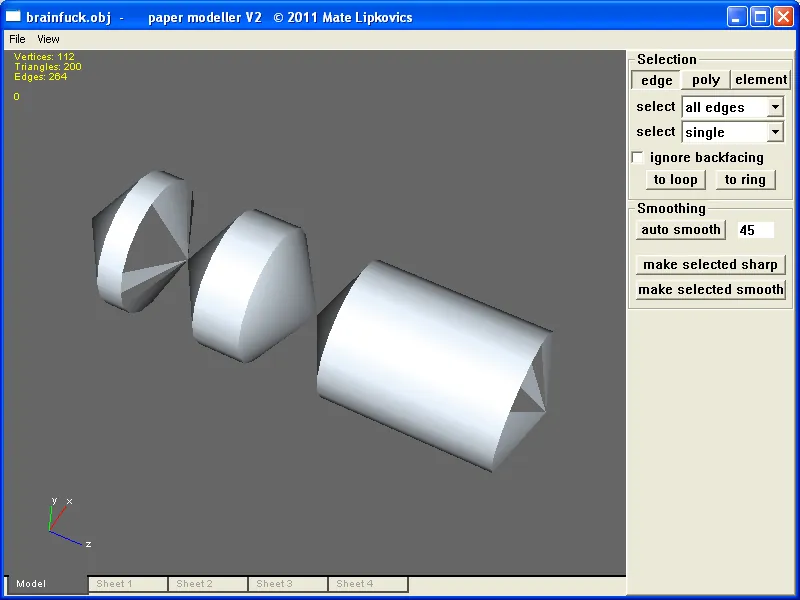Focus the smoothing angle field showing 45
Screen dimensions: 800x600
(755, 230)
